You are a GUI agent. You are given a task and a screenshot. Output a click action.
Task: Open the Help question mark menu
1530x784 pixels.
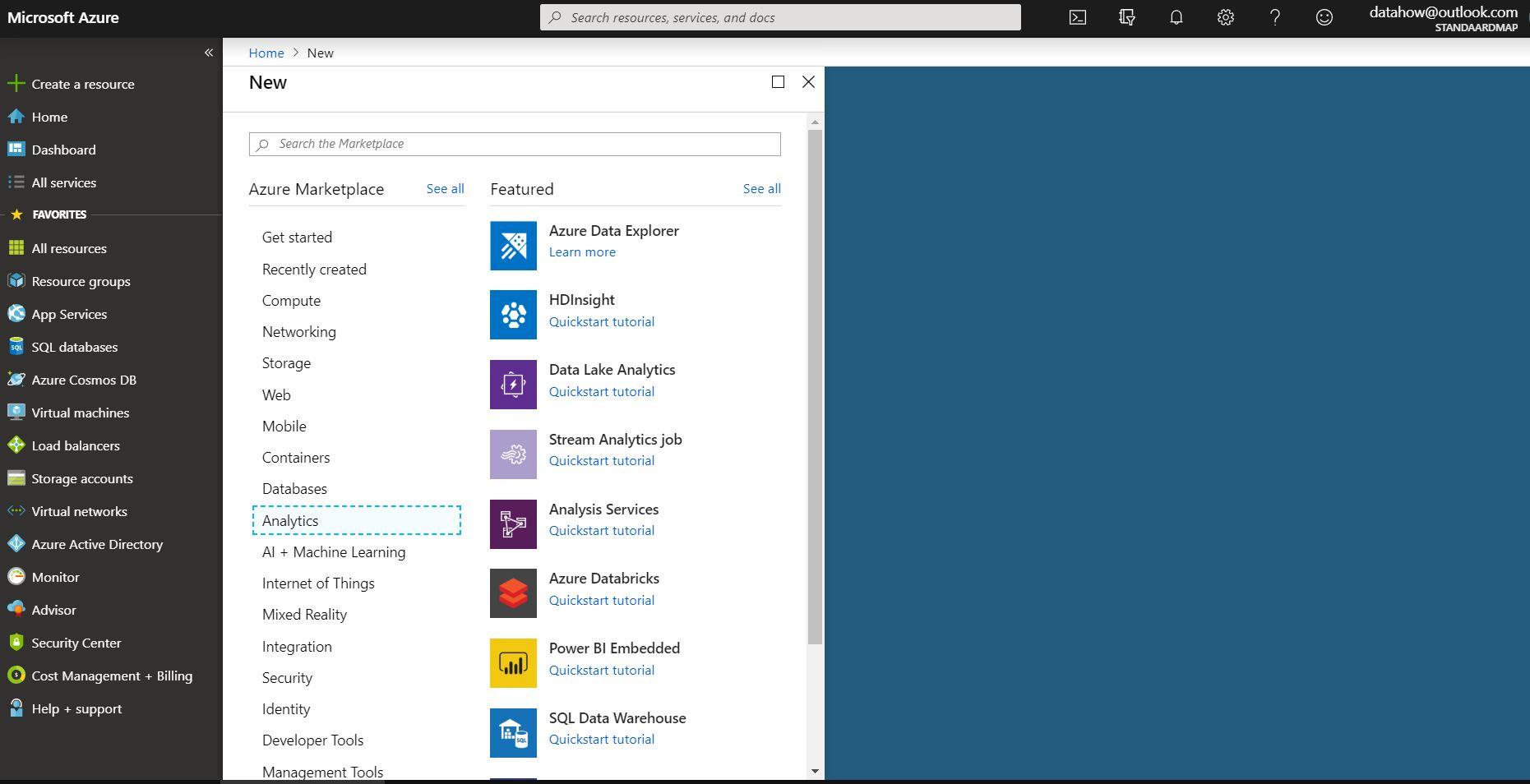(1274, 17)
